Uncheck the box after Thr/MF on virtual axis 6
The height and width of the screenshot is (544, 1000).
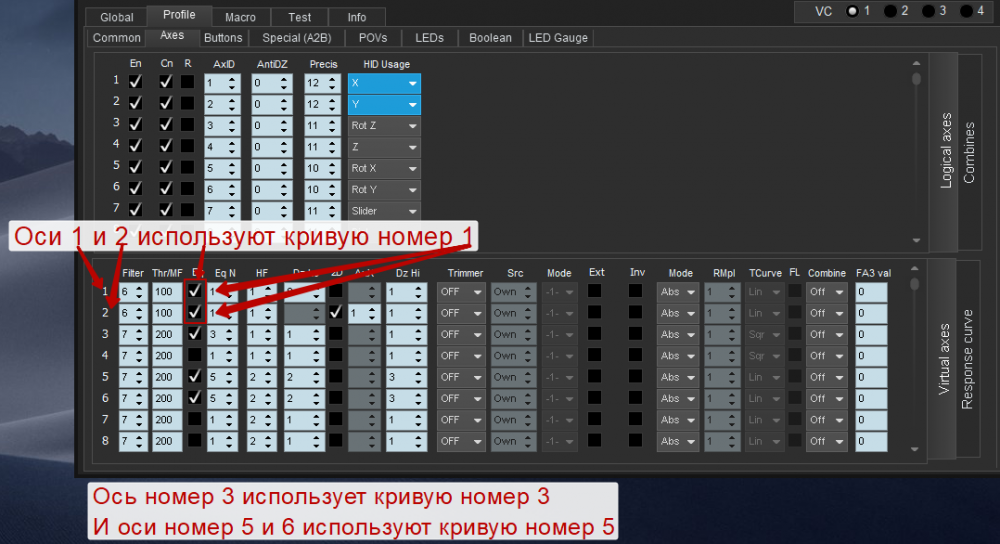click(195, 398)
